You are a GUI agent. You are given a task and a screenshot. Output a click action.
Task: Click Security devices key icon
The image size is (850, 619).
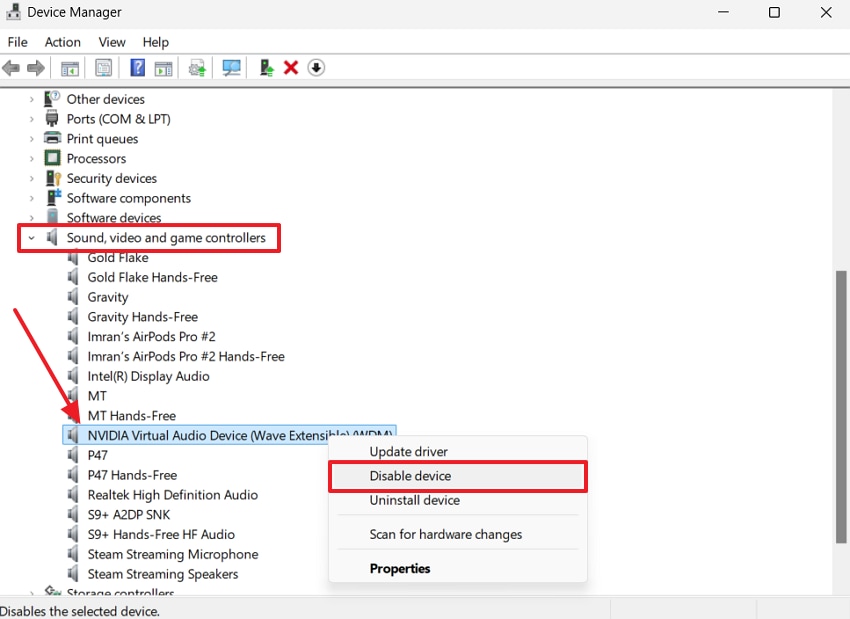[53, 178]
